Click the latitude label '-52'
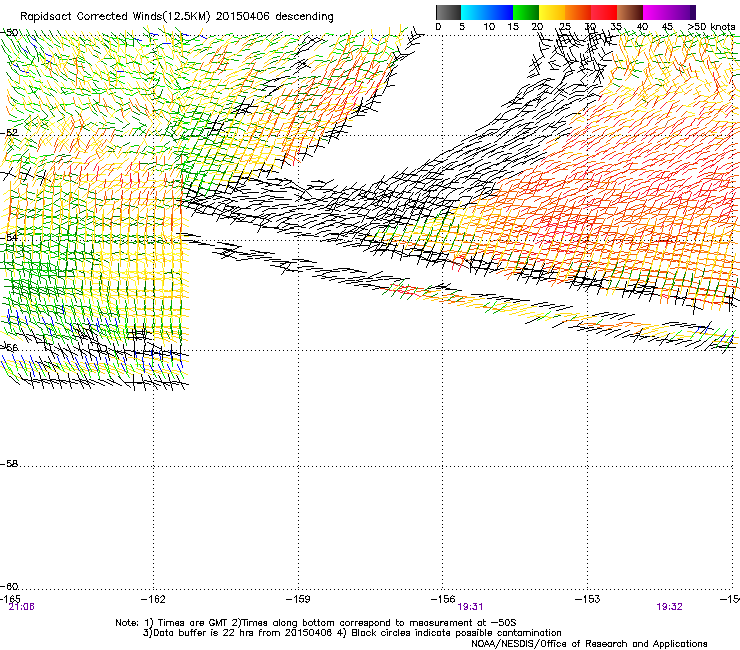This screenshot has height=650, width=740. [9, 133]
